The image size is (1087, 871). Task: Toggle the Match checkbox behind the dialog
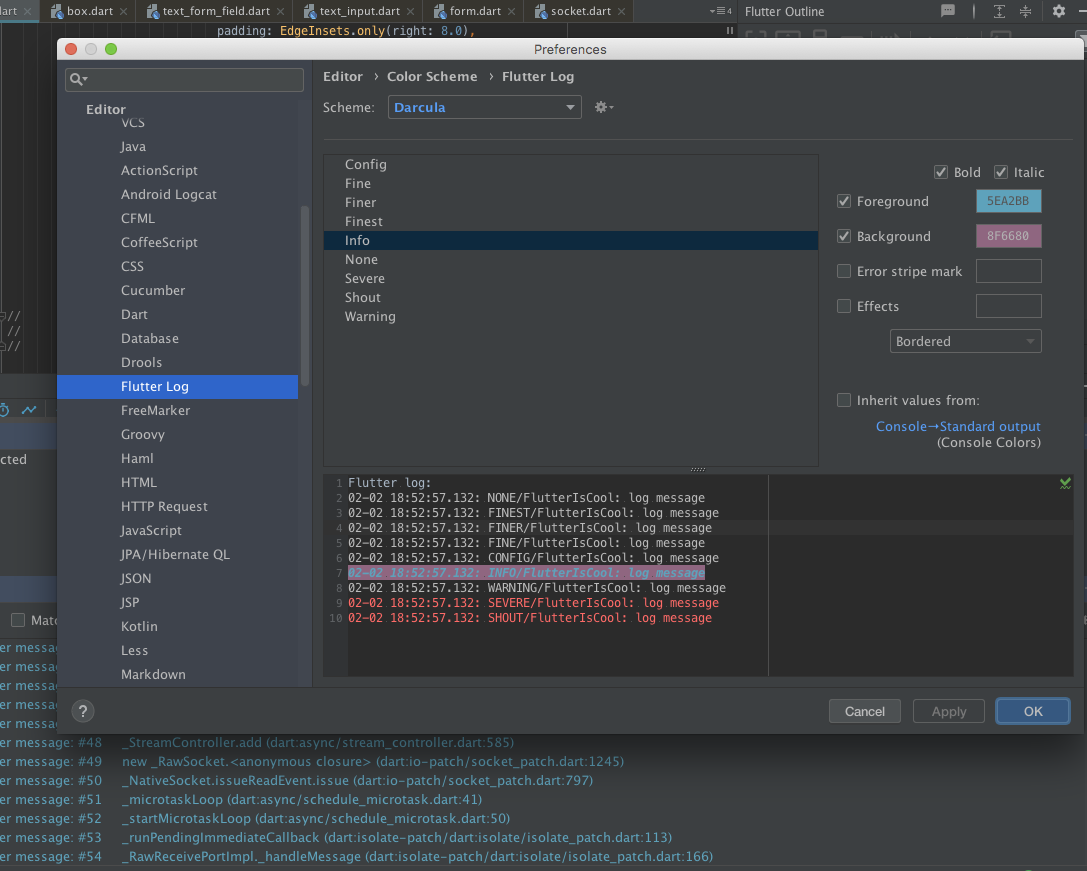click(18, 620)
